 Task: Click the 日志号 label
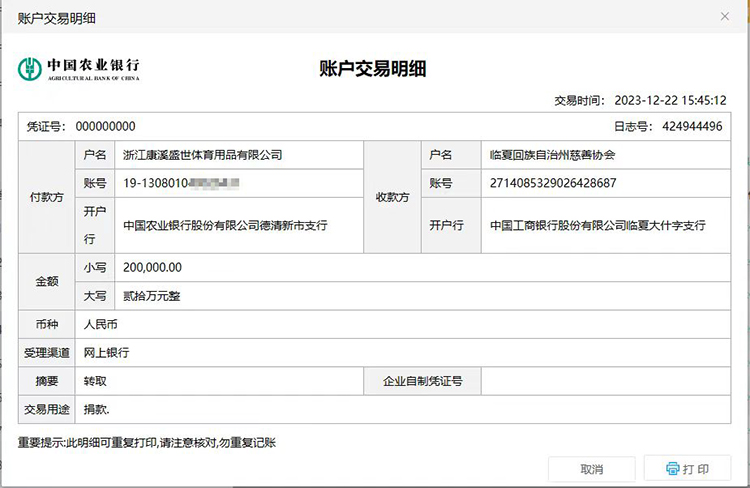(x=633, y=126)
